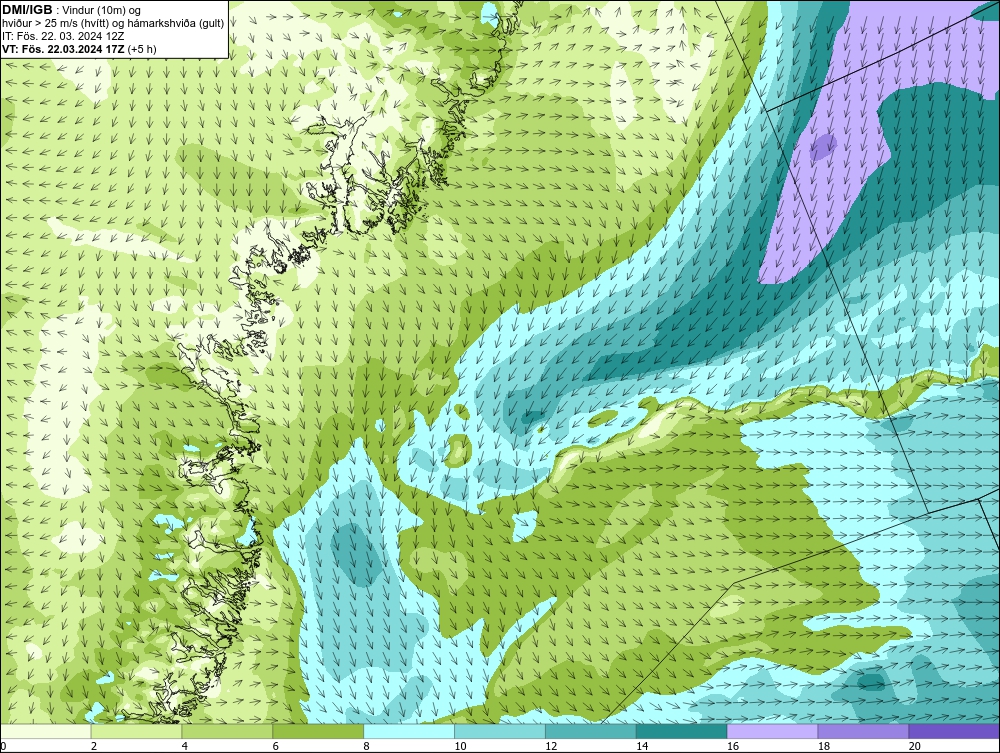Select the 12–14 m/s teal swatch
This screenshot has height=753, width=1000.
coord(591,731)
